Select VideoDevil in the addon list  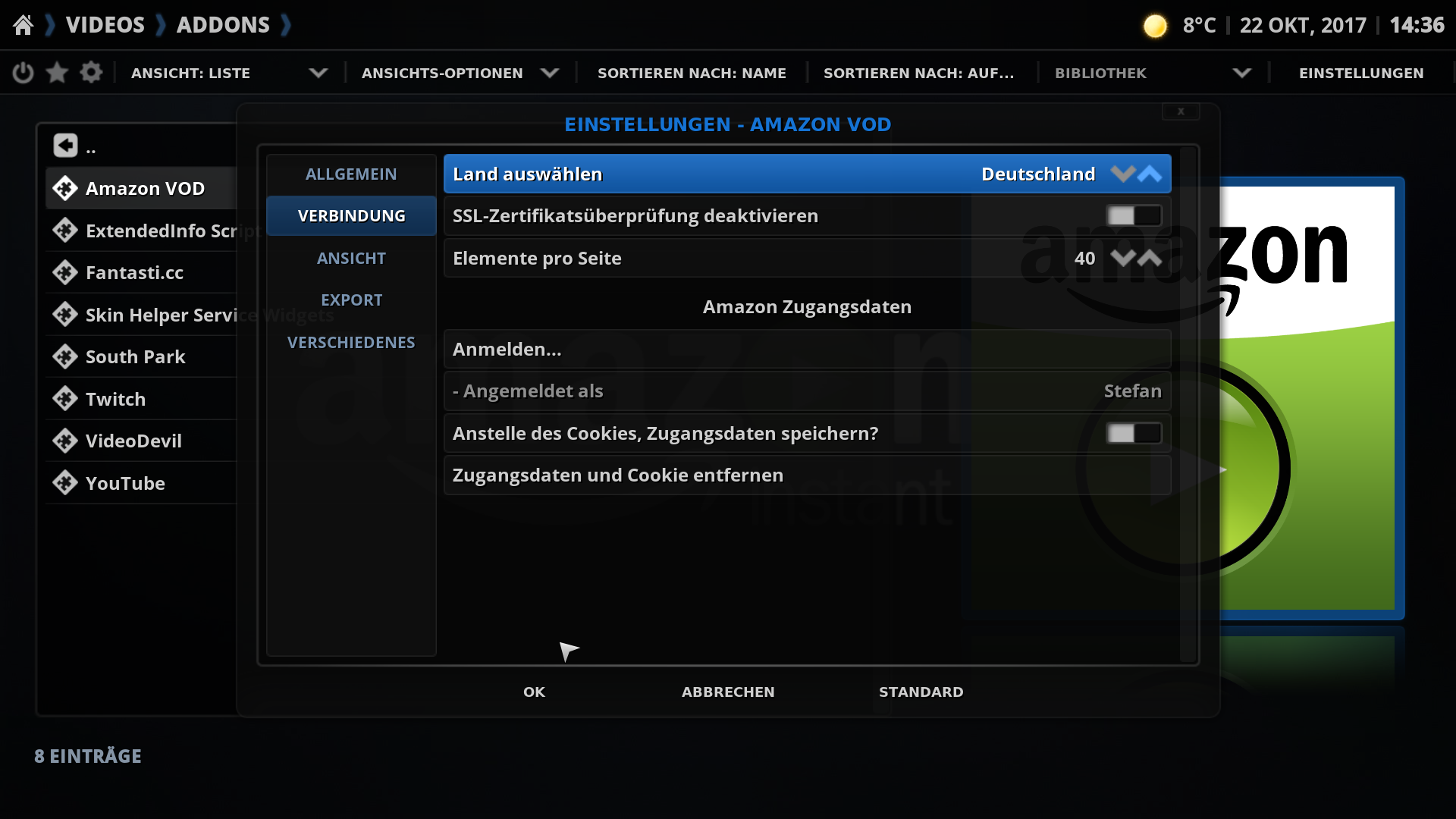point(141,441)
